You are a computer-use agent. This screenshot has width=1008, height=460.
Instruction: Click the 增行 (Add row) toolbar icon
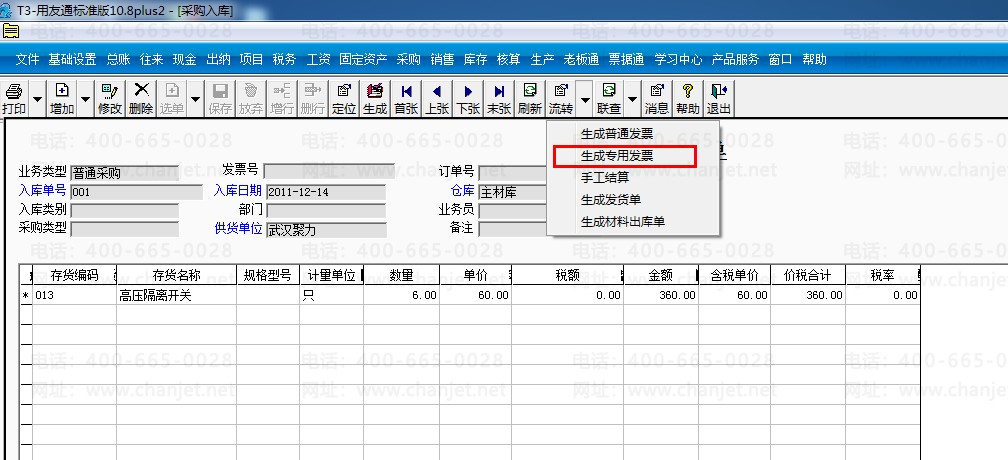(282, 99)
